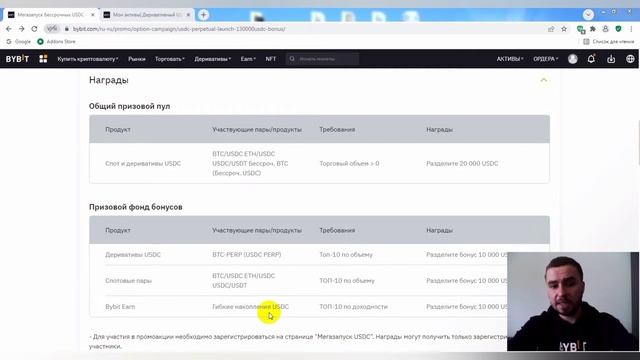Open the Addons Store bookmark

[56, 42]
